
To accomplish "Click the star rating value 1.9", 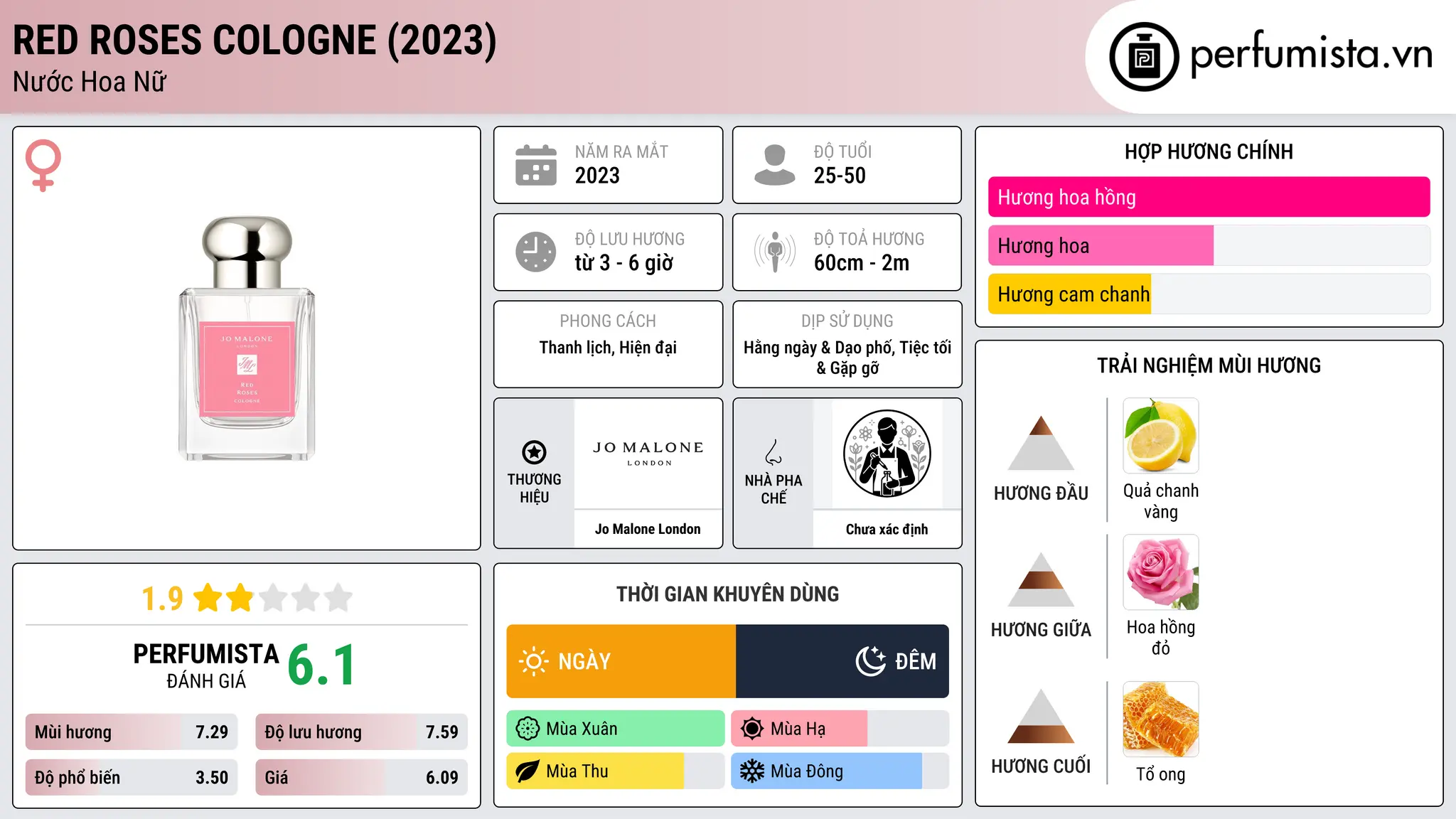I will click(x=162, y=599).
